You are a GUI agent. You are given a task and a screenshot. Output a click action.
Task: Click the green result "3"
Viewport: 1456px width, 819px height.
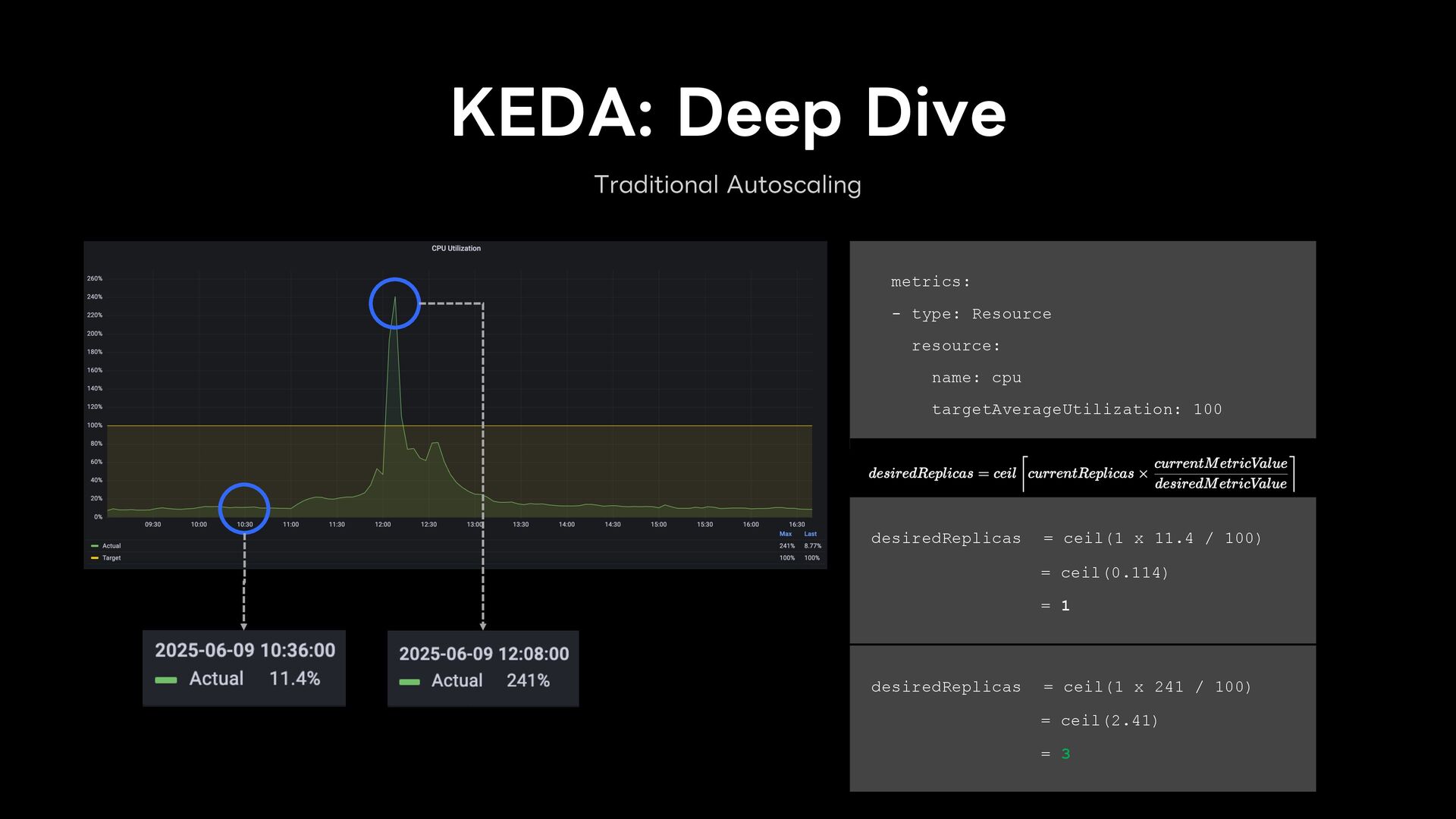point(1065,754)
